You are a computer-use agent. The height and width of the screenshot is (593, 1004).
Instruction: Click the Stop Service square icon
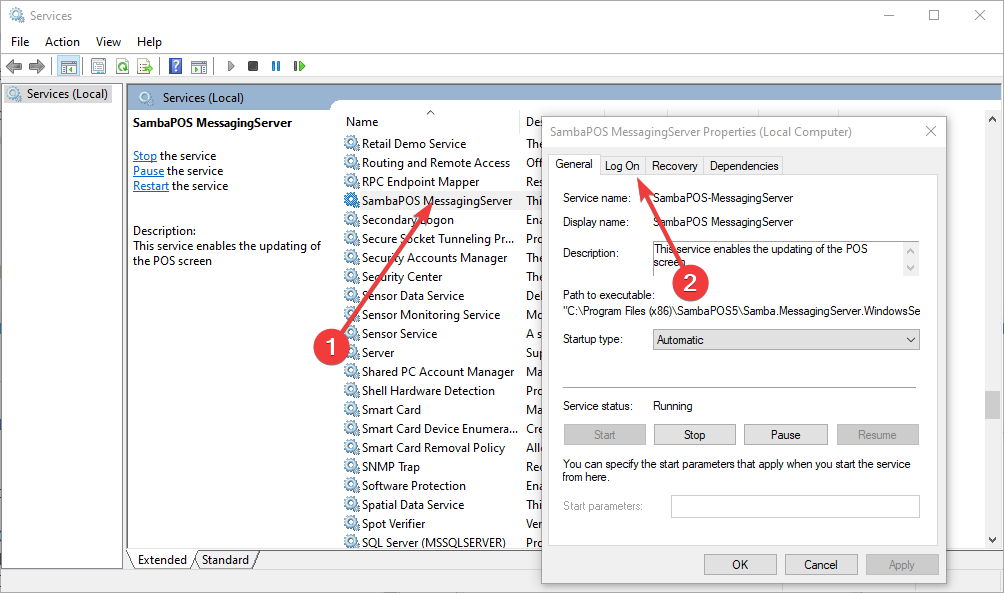pos(253,66)
